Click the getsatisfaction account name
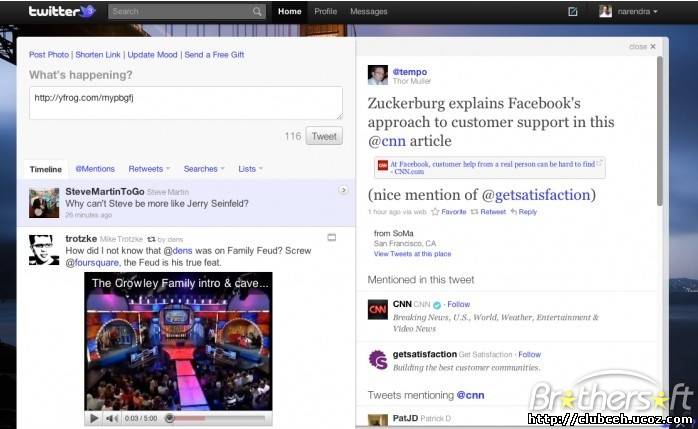The image size is (698, 429). click(425, 354)
